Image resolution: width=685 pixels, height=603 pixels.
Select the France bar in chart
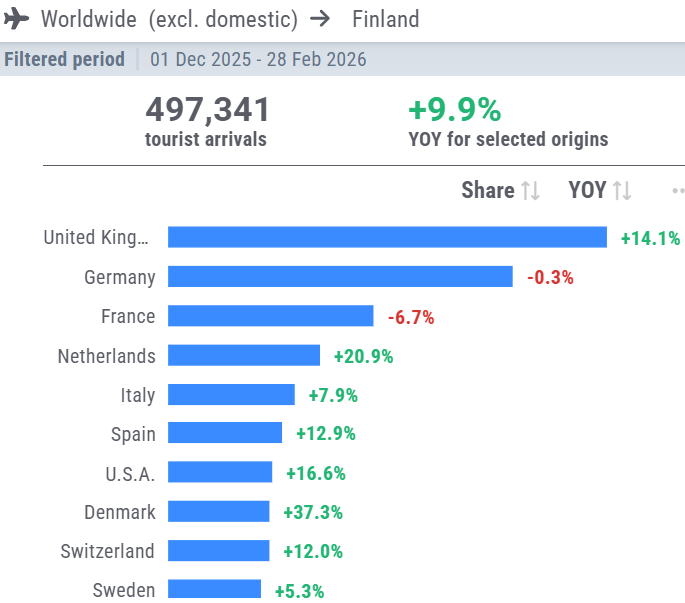[x=270, y=316]
